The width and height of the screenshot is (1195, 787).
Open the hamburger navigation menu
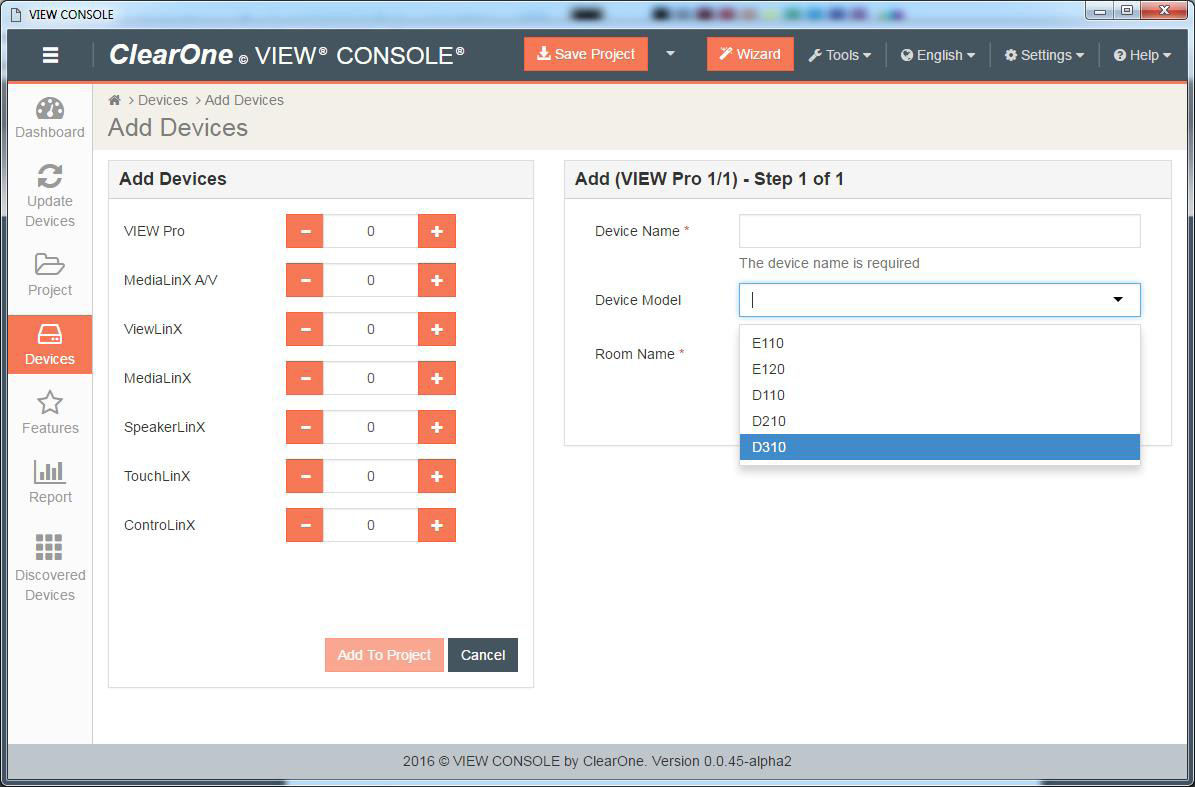pos(50,55)
